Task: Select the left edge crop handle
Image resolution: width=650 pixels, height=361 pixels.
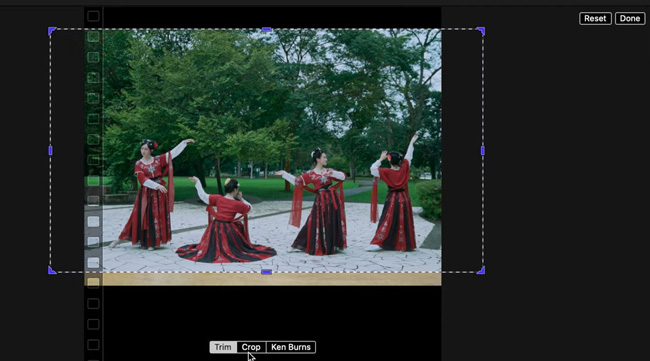Action: [51, 150]
